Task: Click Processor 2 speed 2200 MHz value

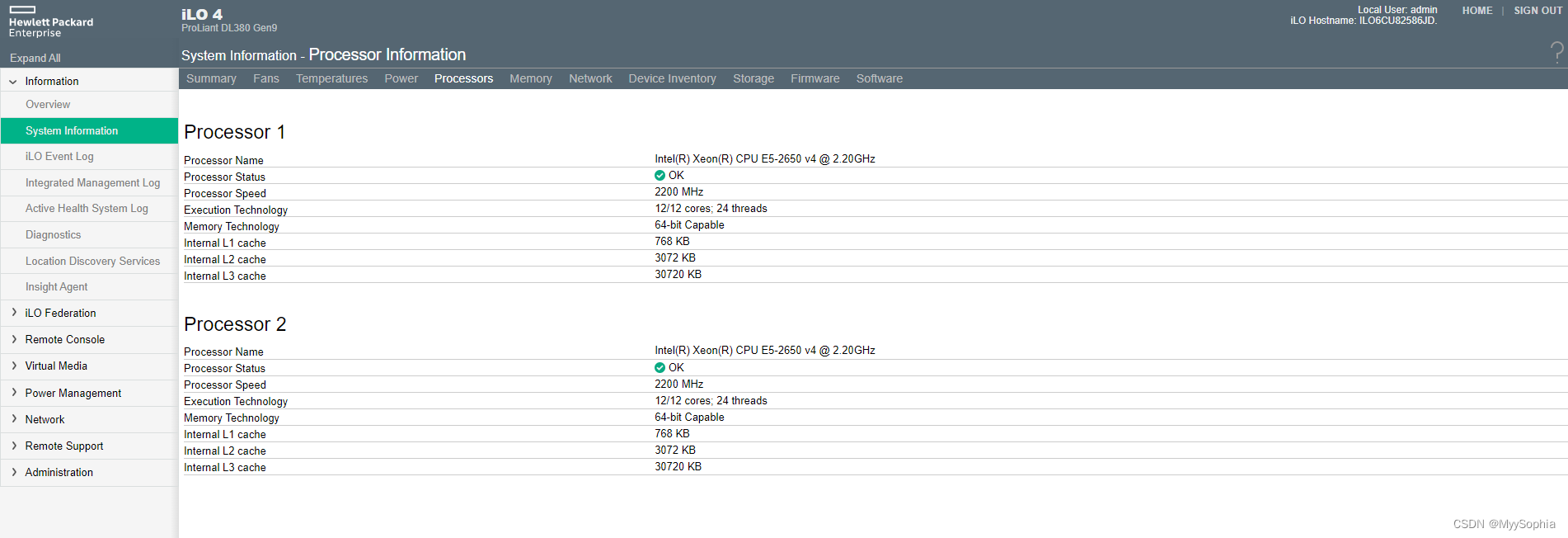Action: [x=679, y=385]
